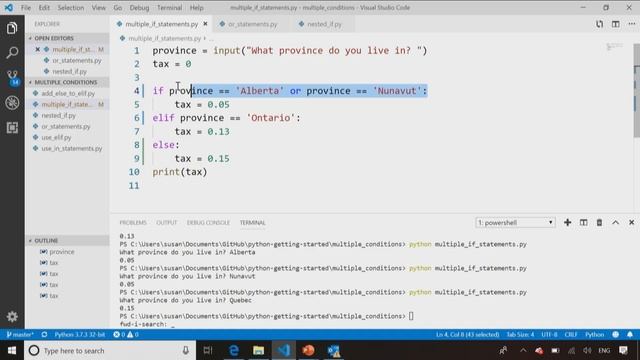Close the multiple_if_statements.py tab
Viewport: 640px width, 360px height.
[x=205, y=24]
